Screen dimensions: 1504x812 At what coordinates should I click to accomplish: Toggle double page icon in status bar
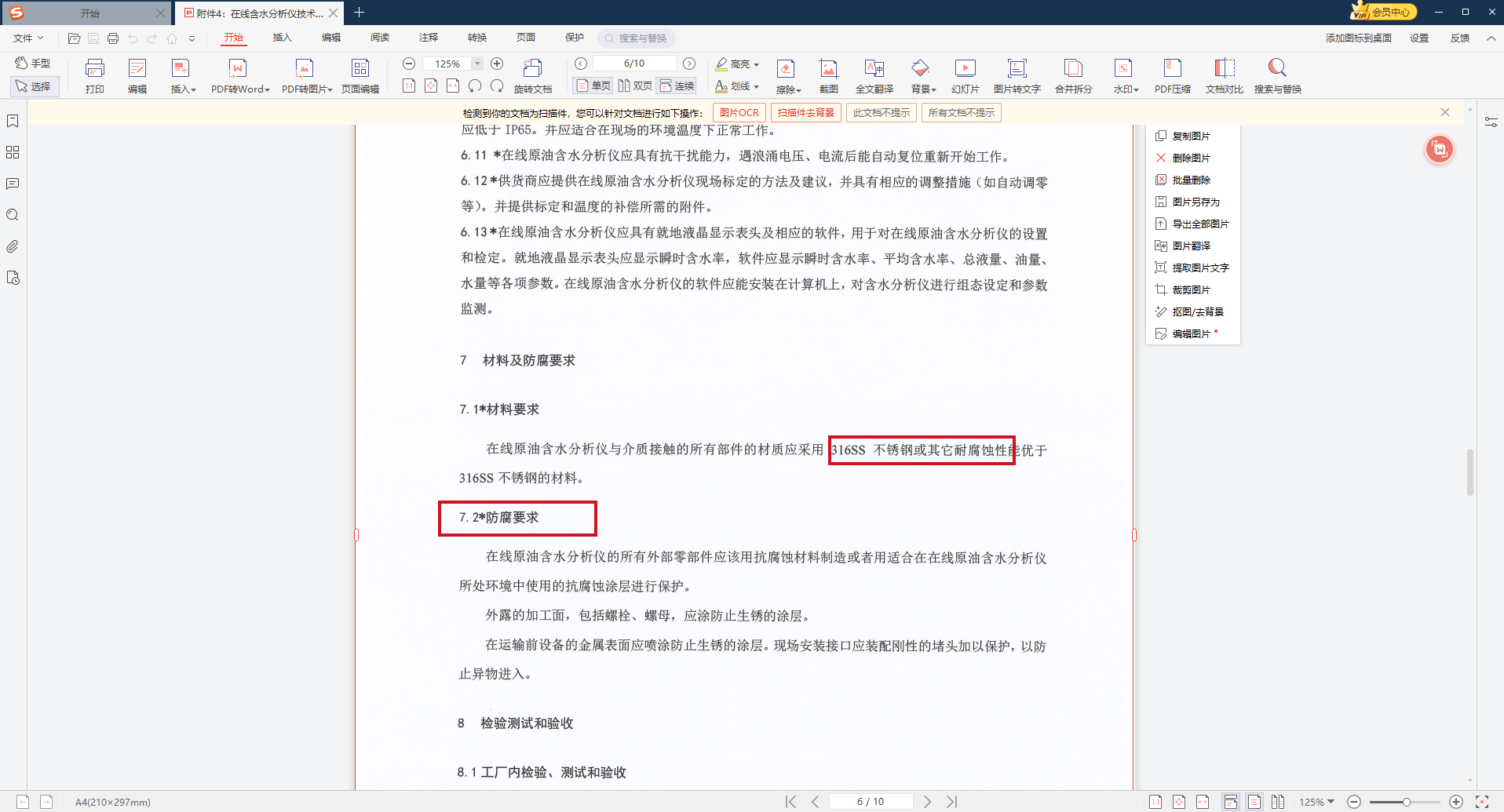pos(1278,802)
